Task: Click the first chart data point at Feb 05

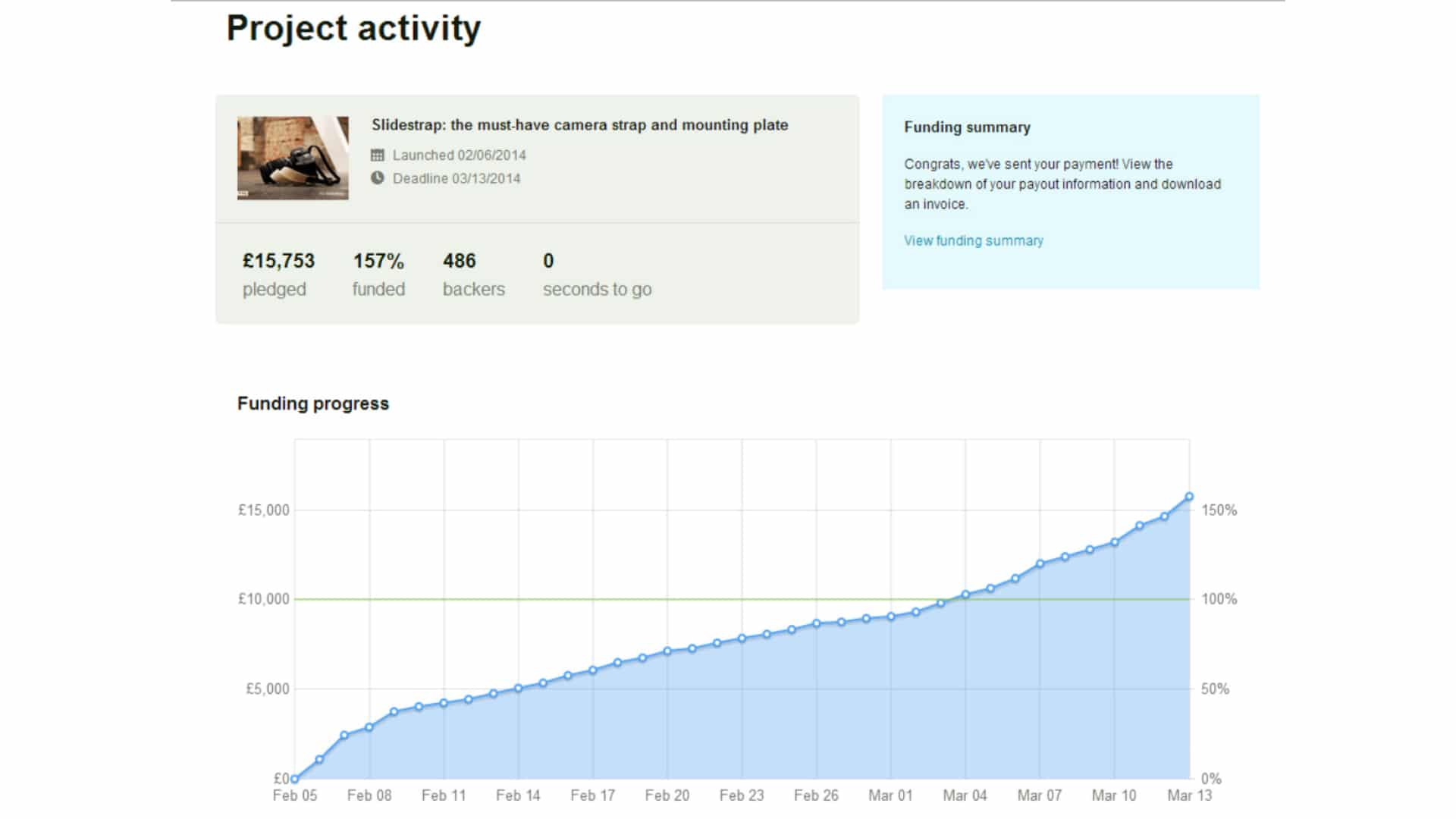Action: [x=295, y=778]
